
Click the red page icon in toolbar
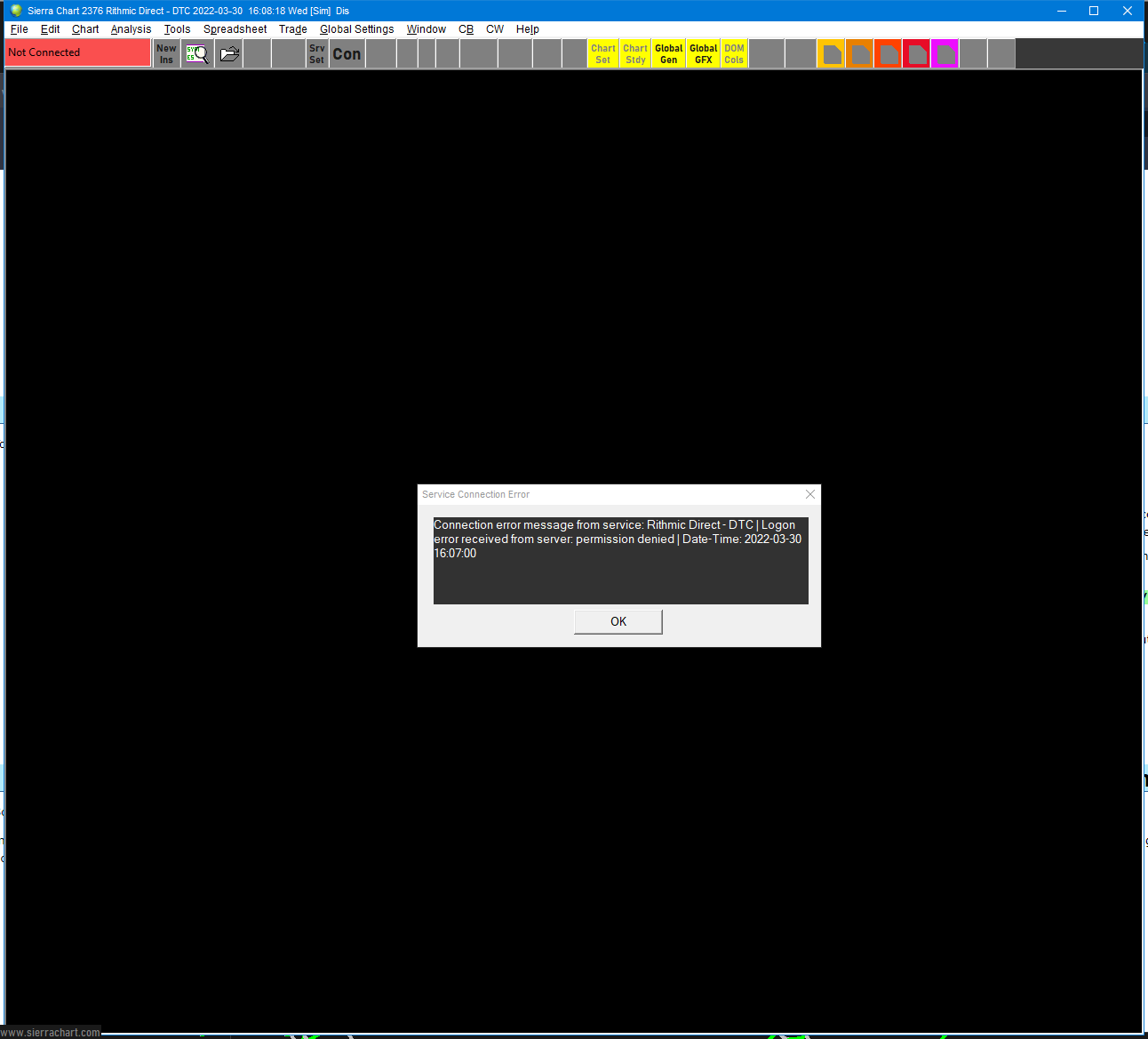[x=916, y=53]
